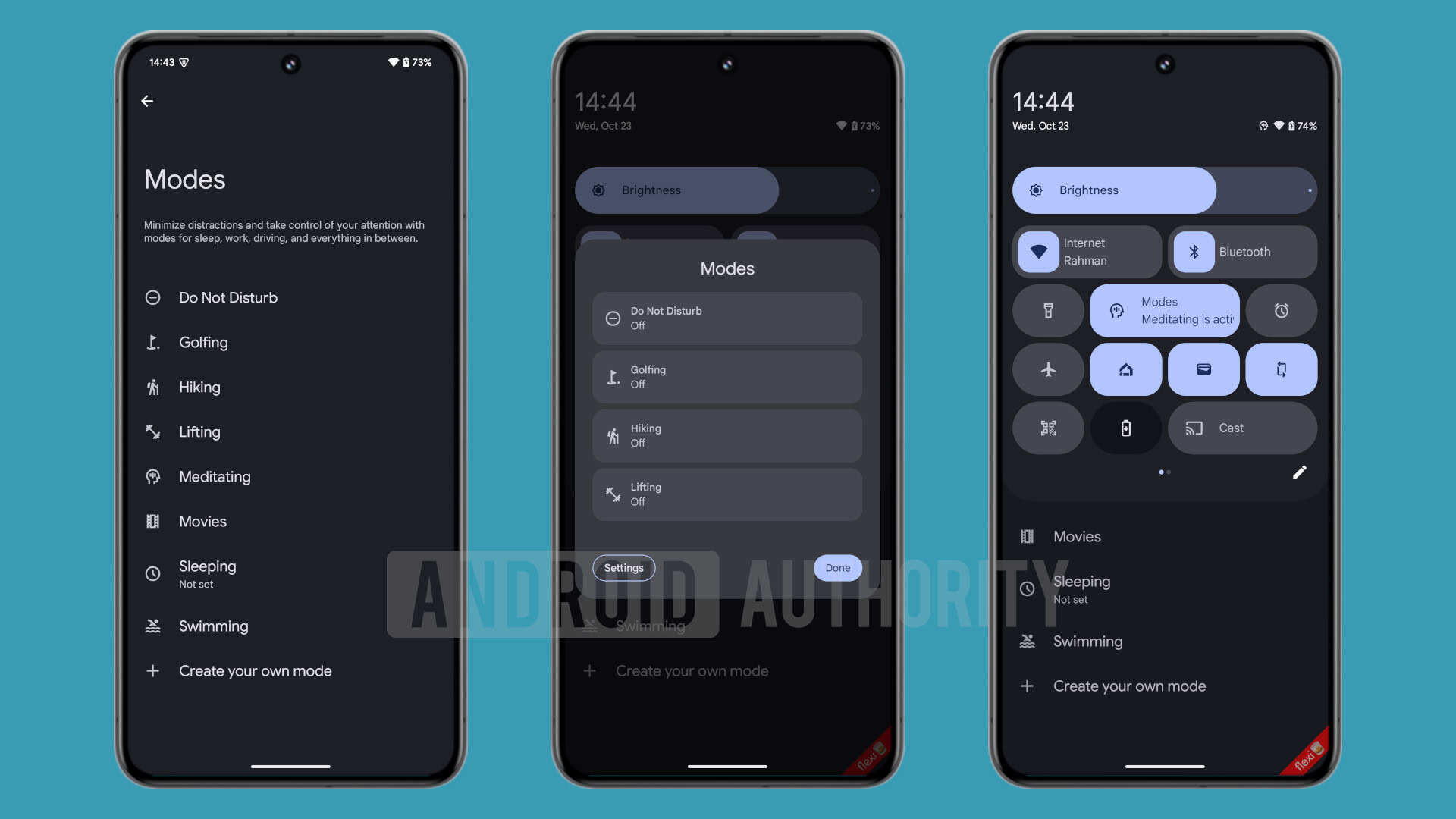Select Movies in Modes list
This screenshot has width=1456, height=819.
tap(202, 521)
